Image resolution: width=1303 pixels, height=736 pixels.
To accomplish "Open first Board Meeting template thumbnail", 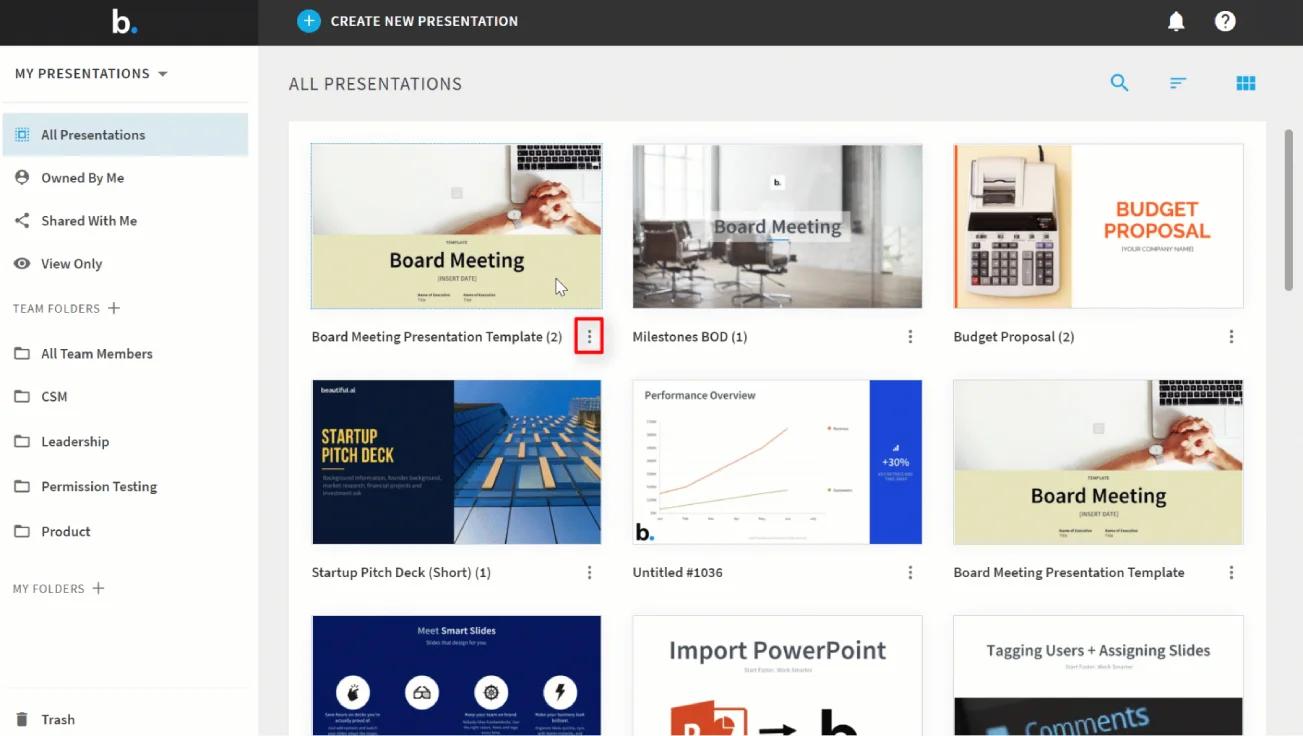I will coord(456,226).
